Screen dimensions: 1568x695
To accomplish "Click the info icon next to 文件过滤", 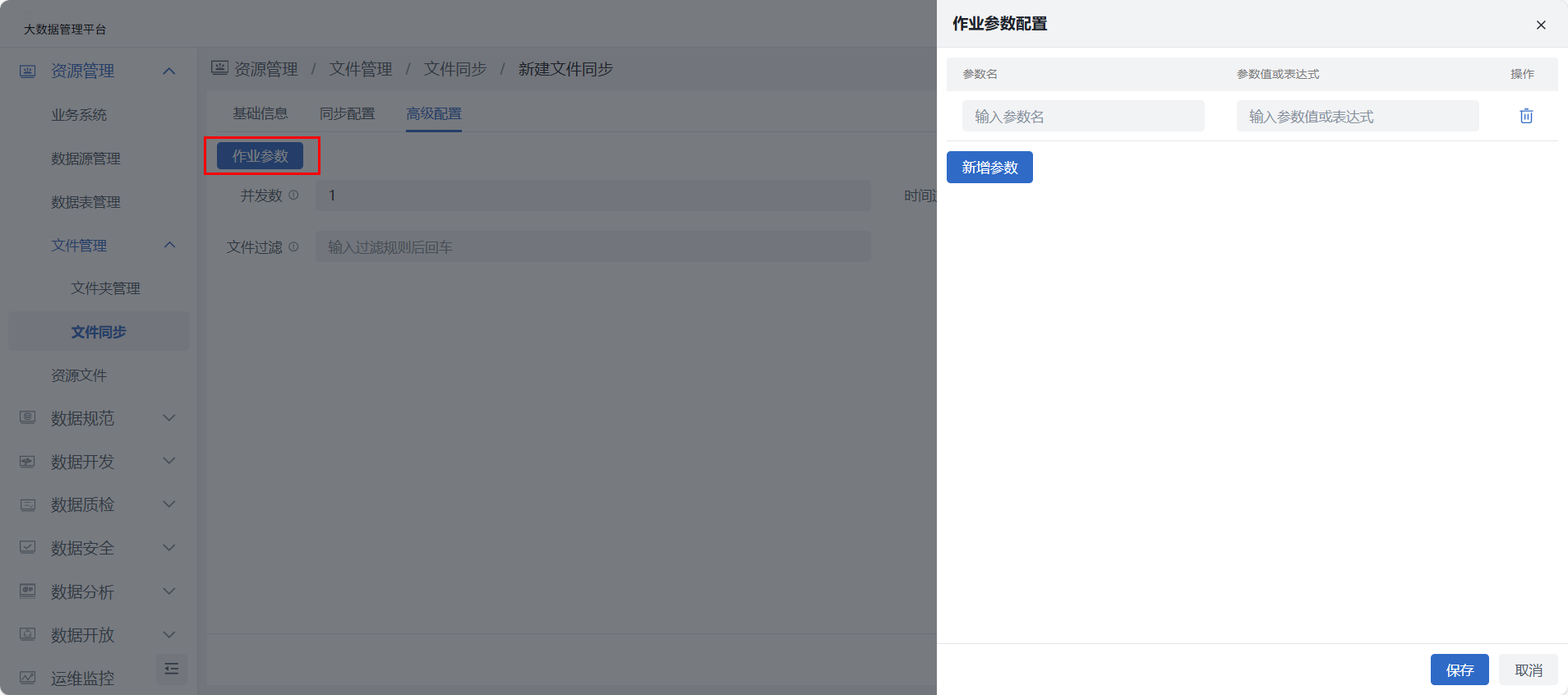I will (x=293, y=246).
